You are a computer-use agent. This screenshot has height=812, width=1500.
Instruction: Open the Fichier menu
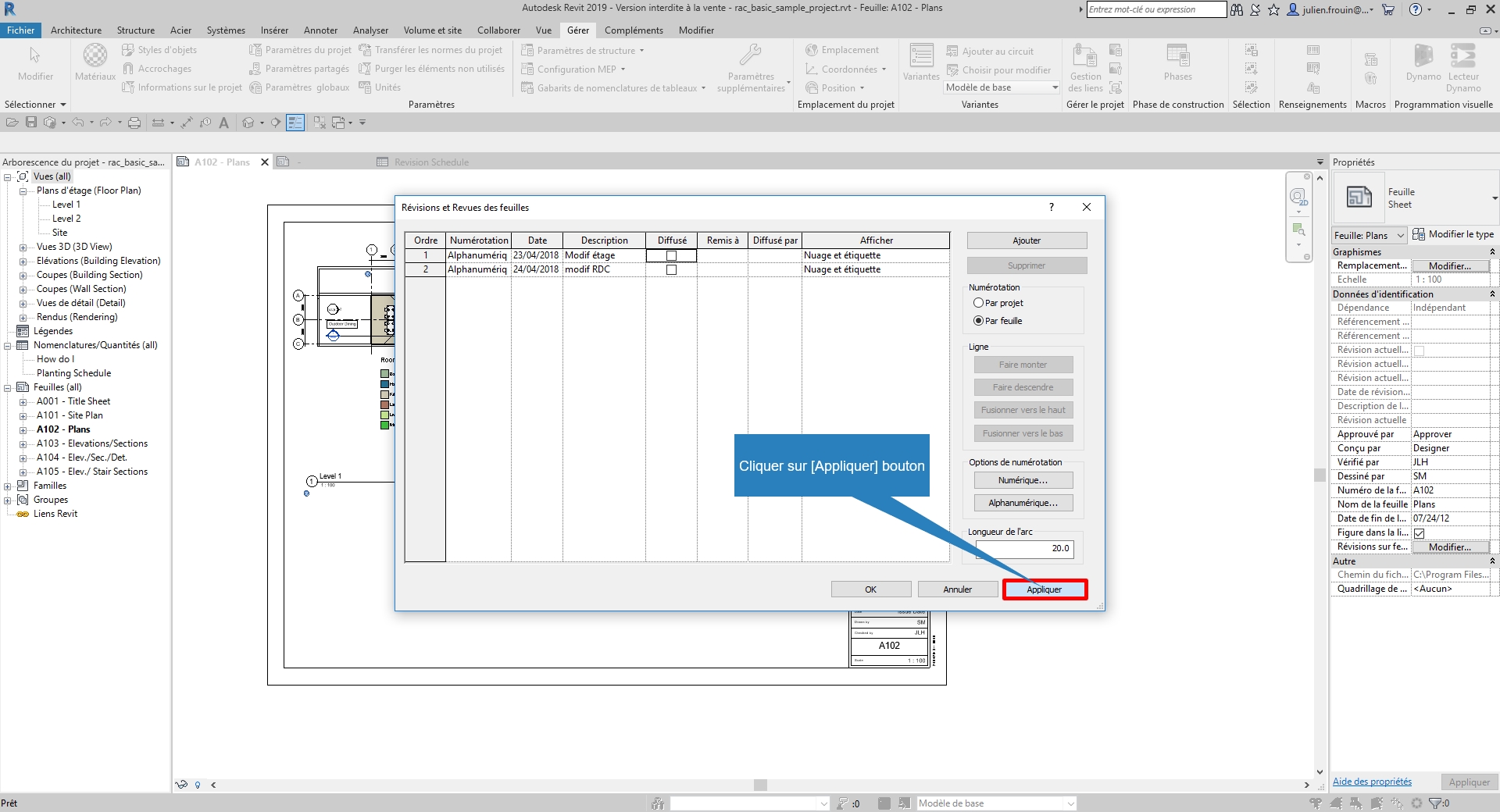tap(21, 30)
